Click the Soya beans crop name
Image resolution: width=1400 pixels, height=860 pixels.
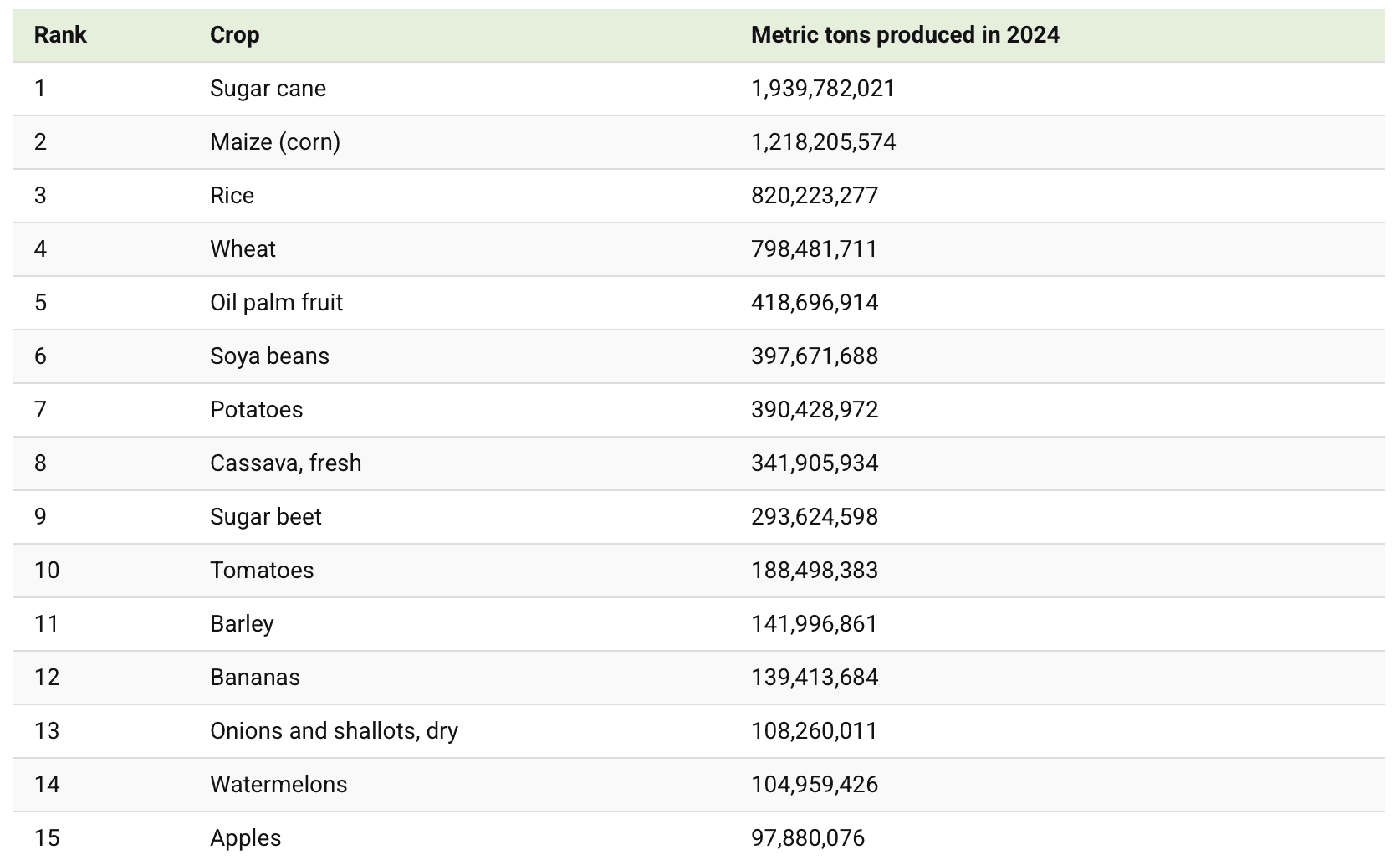269,356
